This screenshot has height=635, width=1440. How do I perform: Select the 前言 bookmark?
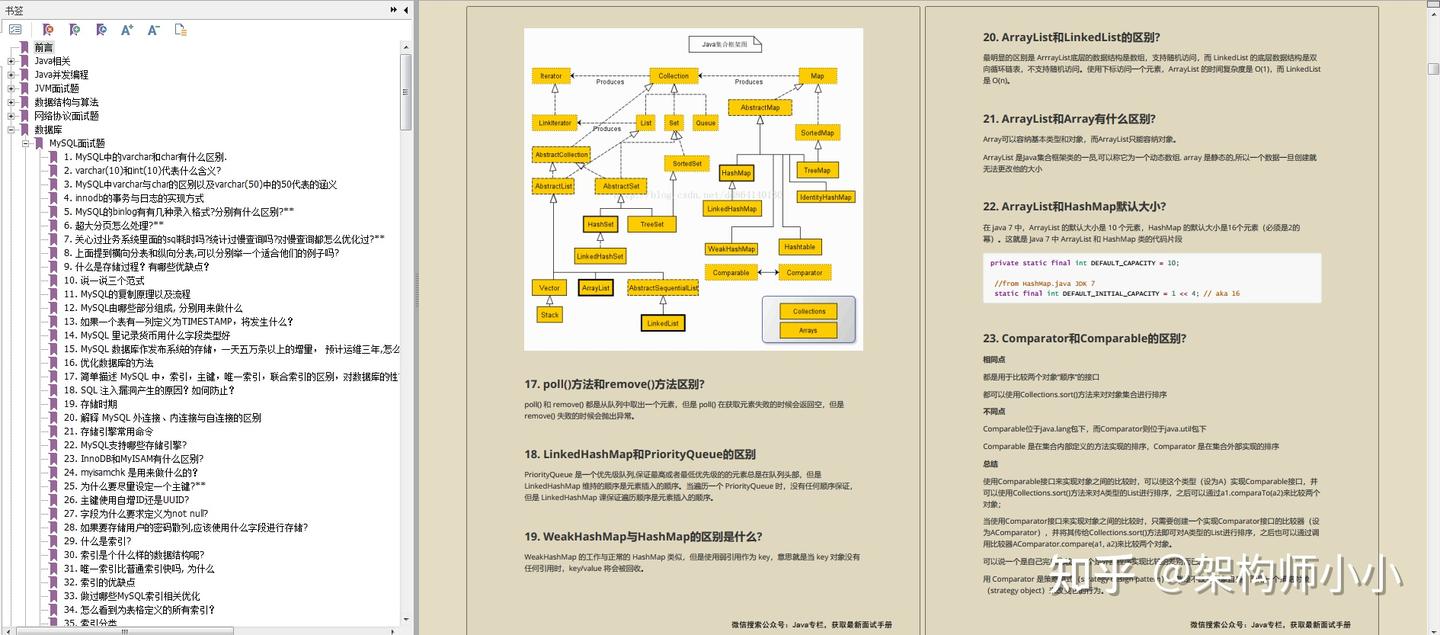(x=44, y=47)
